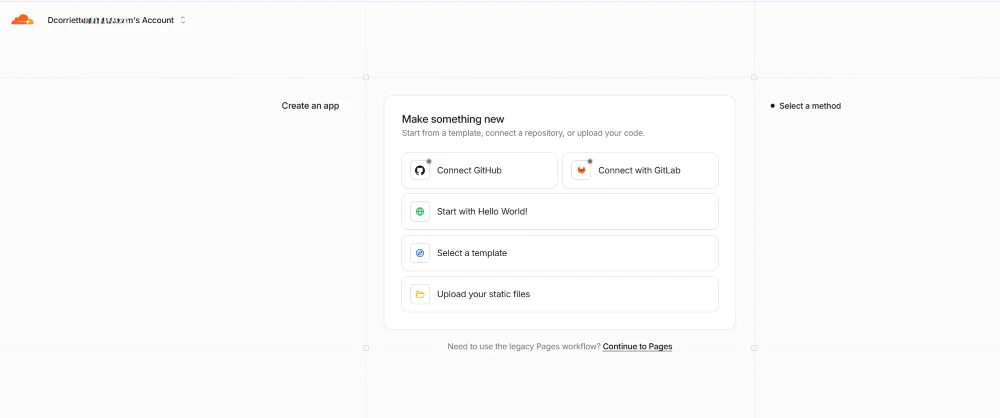The width and height of the screenshot is (1000, 418).
Task: Click the yellow folder upload icon
Action: coord(420,294)
